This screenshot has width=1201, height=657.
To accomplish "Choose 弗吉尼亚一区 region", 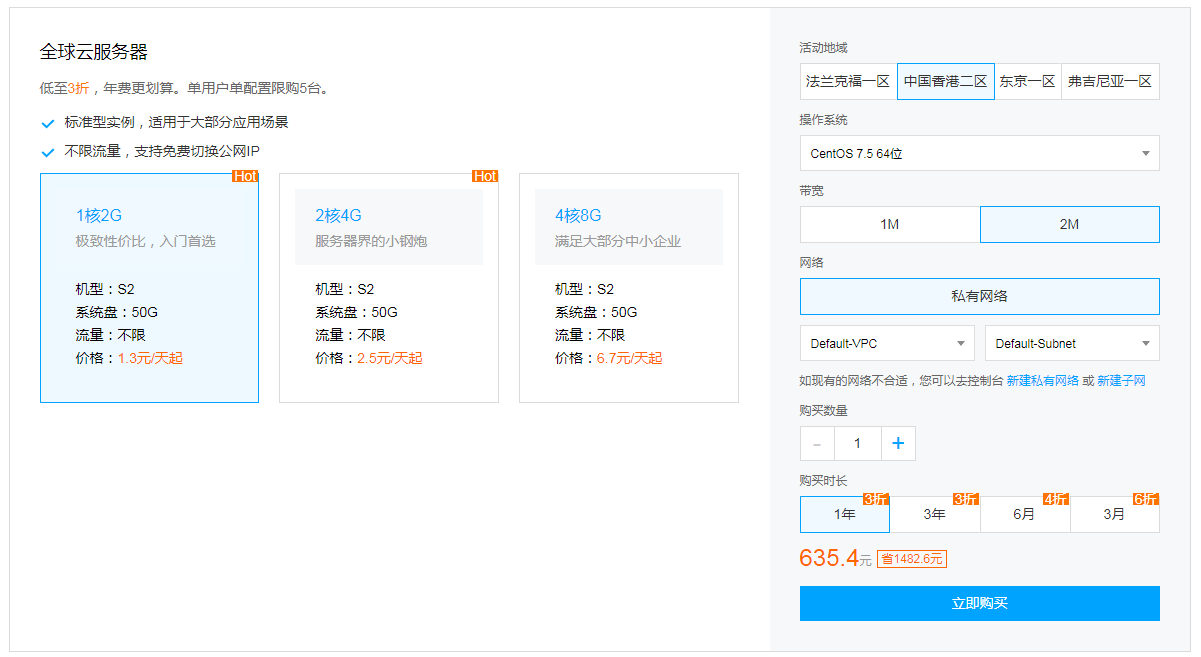I will tap(1109, 82).
